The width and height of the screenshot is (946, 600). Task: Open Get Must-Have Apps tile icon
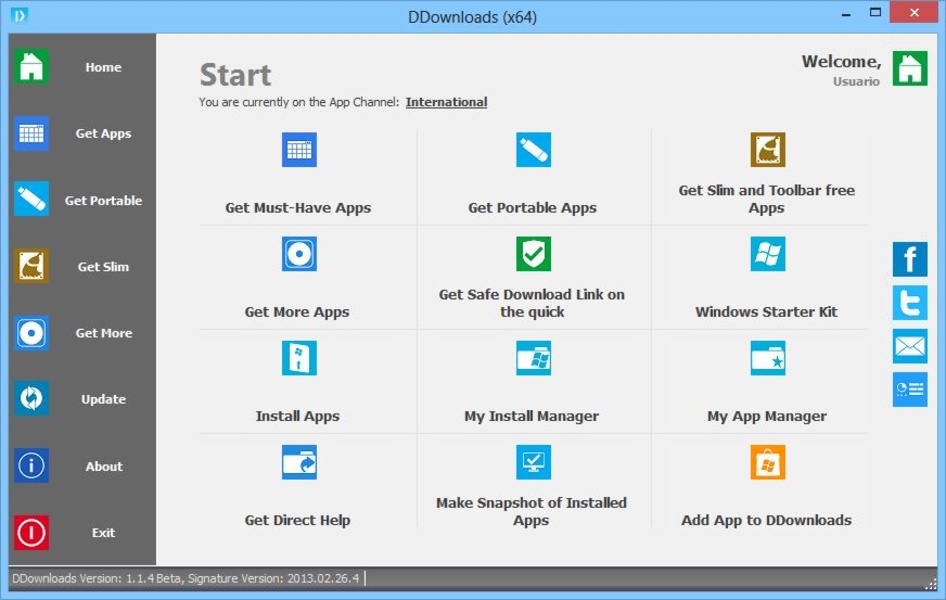coord(299,150)
